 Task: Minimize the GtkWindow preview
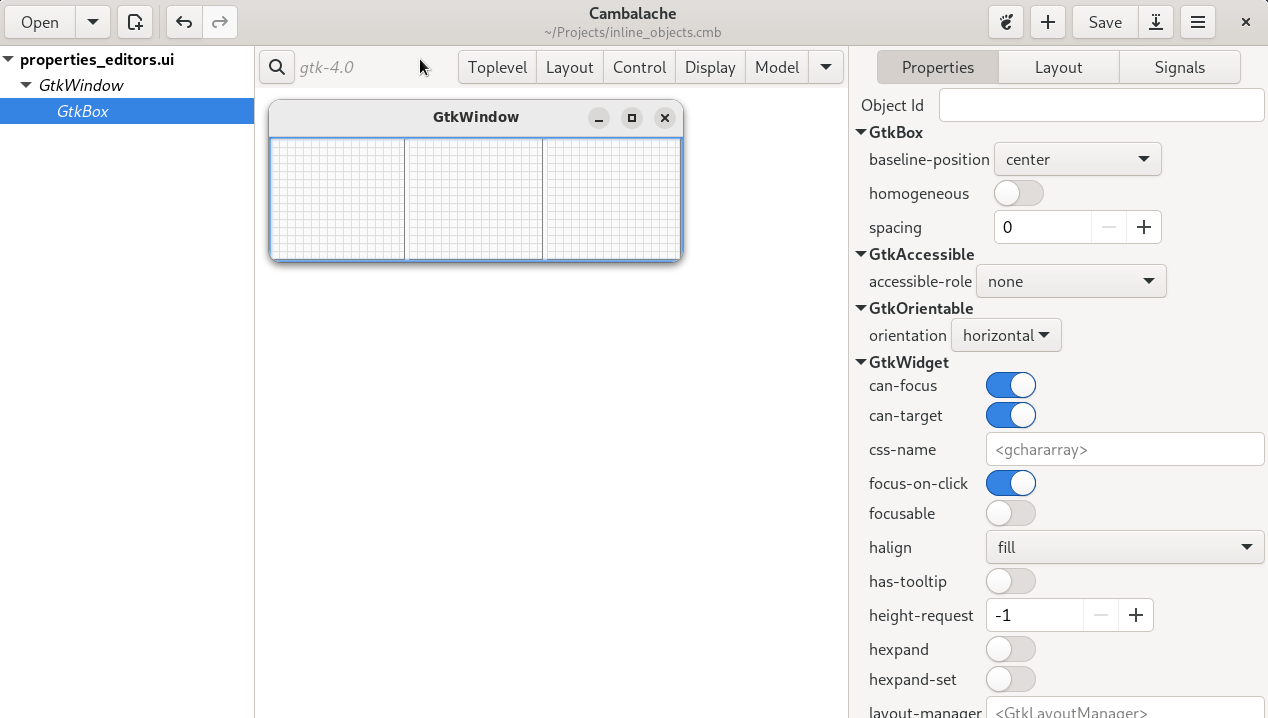coord(599,118)
